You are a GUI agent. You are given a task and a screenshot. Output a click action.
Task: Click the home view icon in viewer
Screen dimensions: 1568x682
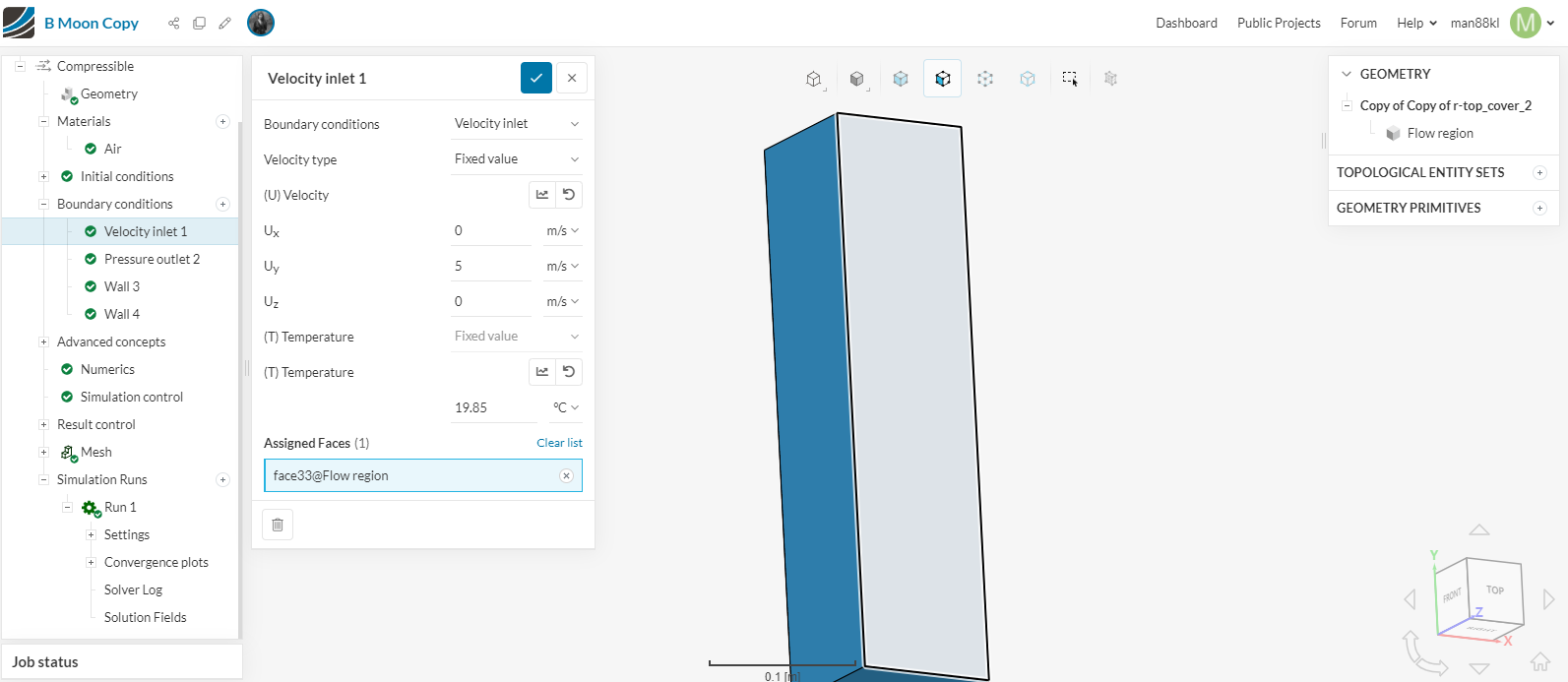tap(1540, 661)
